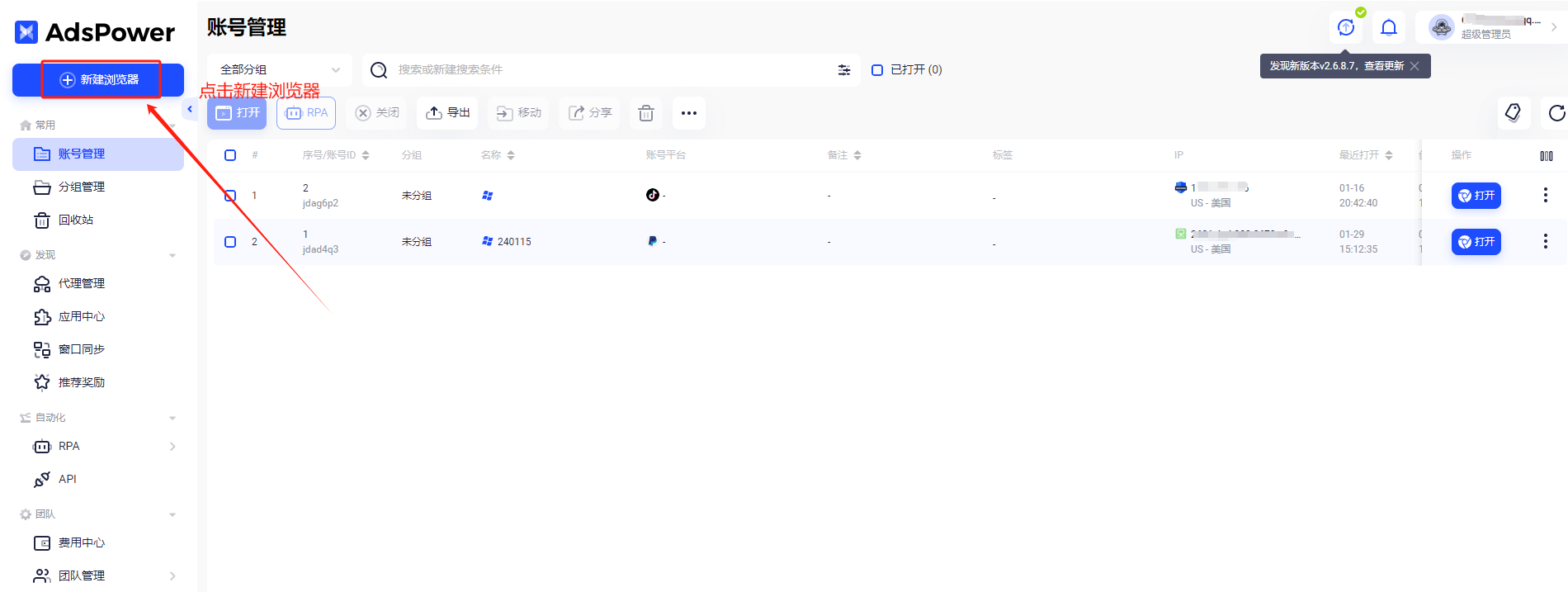Click the 导出 export button
Viewport: 1568px width, 592px height.
(x=448, y=113)
